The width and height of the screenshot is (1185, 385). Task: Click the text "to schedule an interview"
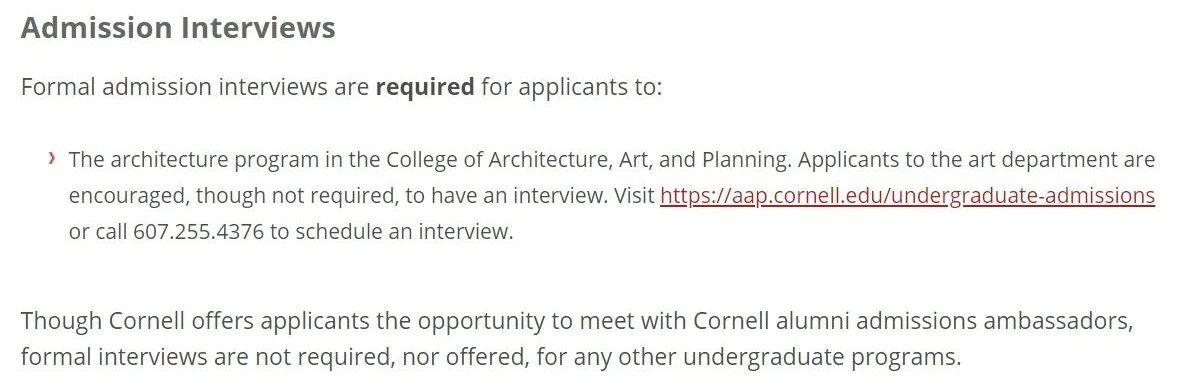391,231
